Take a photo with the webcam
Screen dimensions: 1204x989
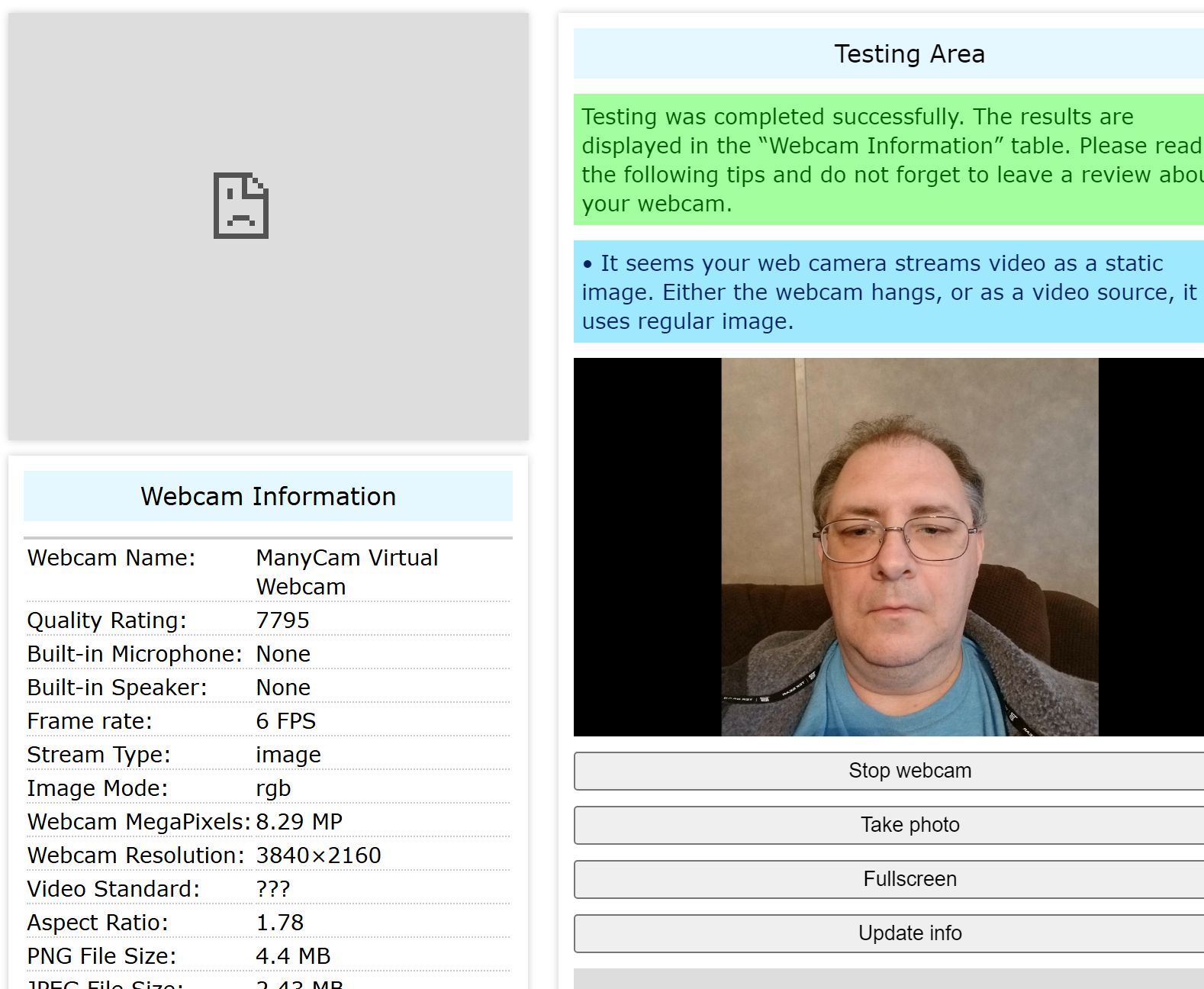coord(909,825)
